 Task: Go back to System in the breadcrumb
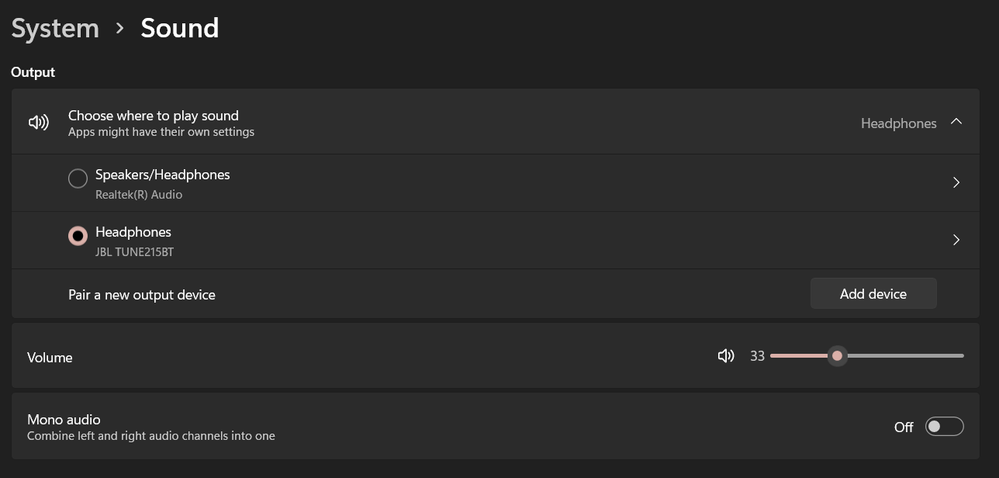55,28
